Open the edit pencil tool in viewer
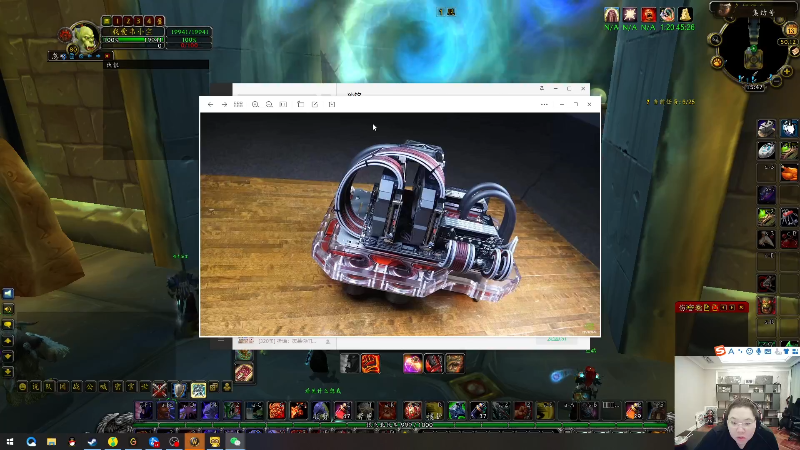This screenshot has height=450, width=800. coord(315,104)
